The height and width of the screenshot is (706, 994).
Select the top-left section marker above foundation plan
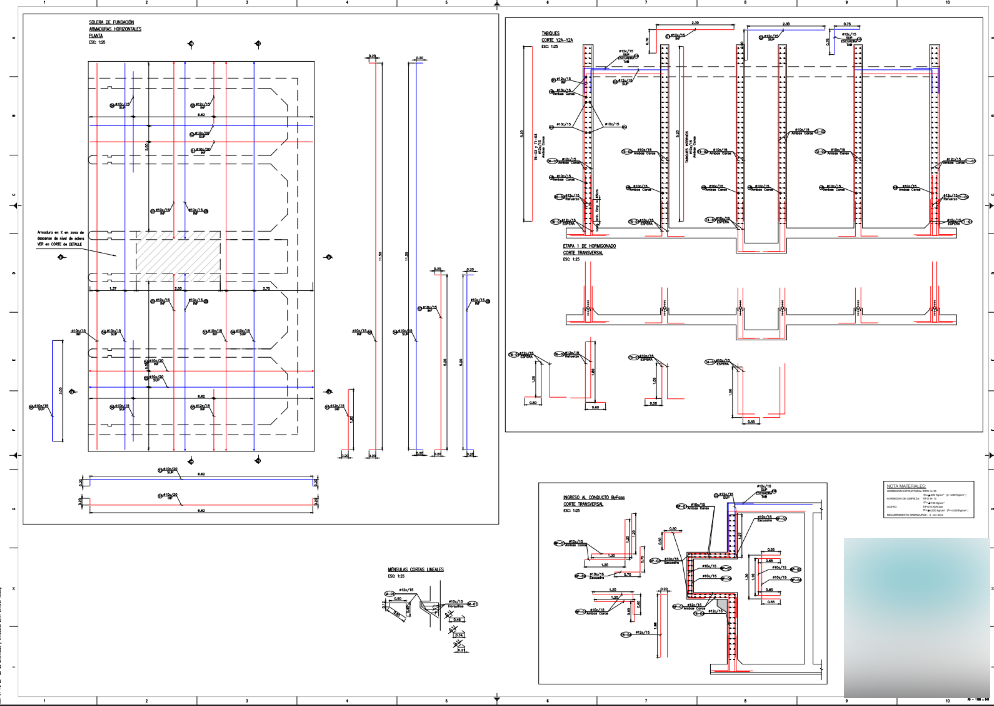tap(191, 44)
